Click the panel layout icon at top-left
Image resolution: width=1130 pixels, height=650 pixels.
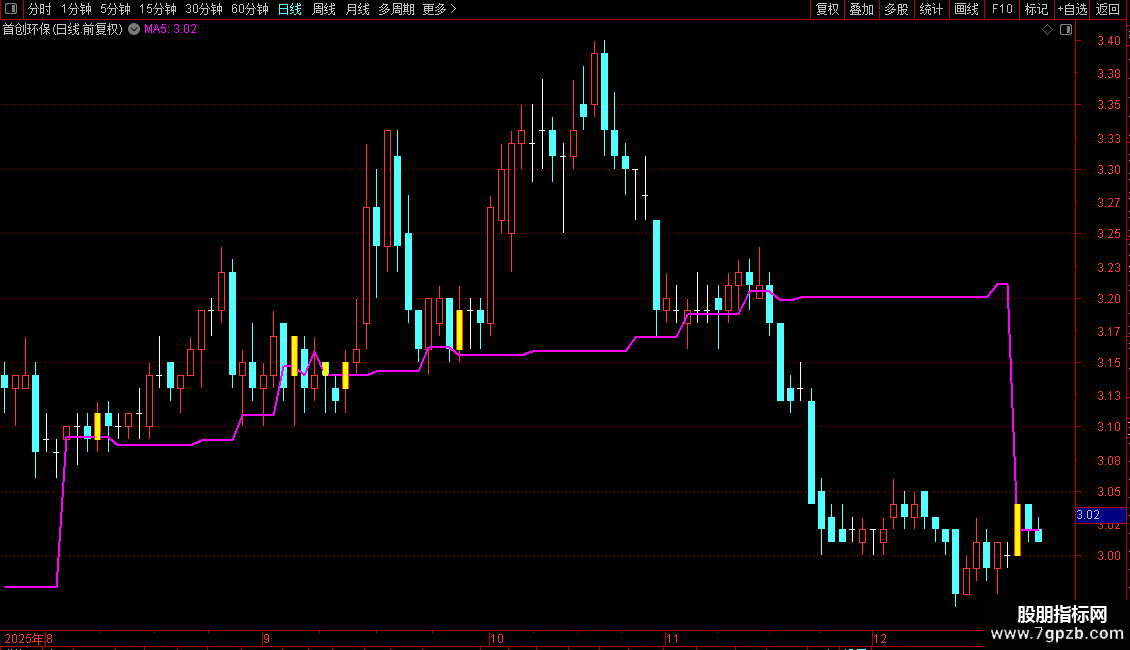pos(11,9)
